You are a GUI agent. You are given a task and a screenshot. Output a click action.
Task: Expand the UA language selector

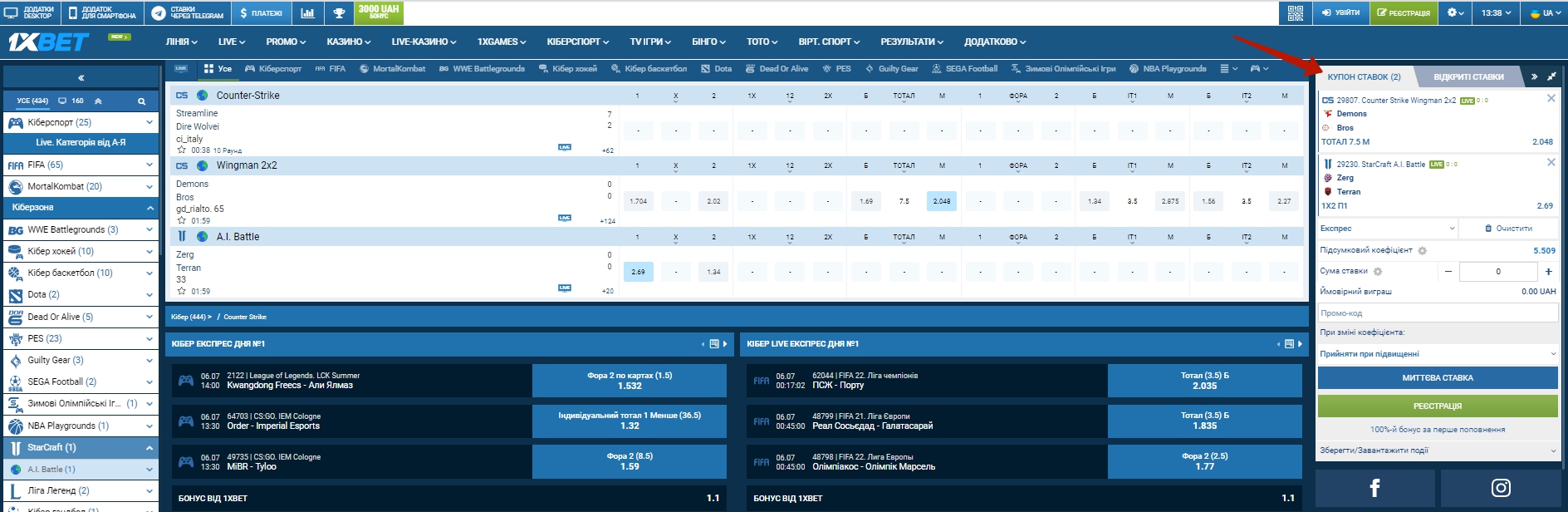tap(1545, 12)
